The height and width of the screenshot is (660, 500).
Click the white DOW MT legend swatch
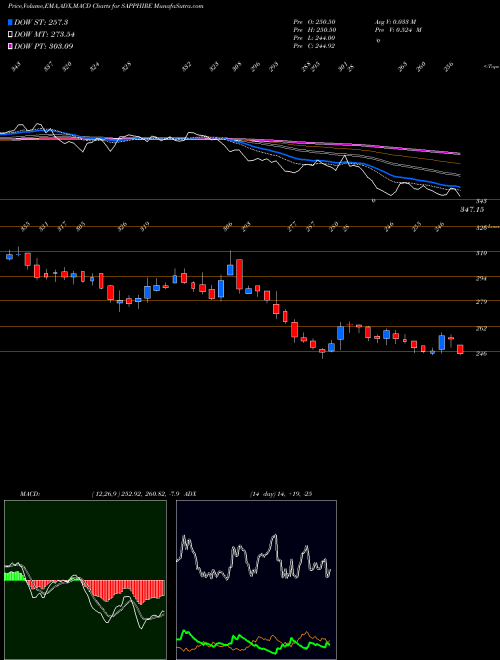[x=10, y=34]
